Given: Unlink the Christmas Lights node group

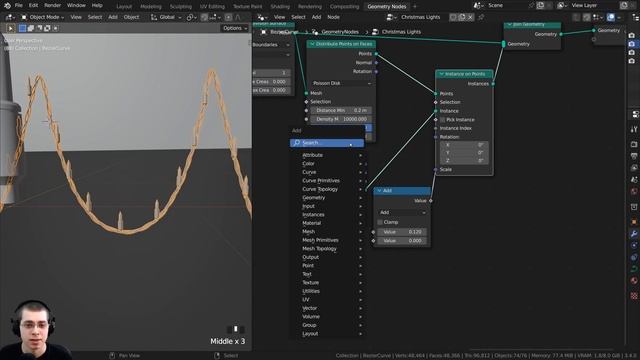Looking at the screenshot, I should tap(470, 17).
